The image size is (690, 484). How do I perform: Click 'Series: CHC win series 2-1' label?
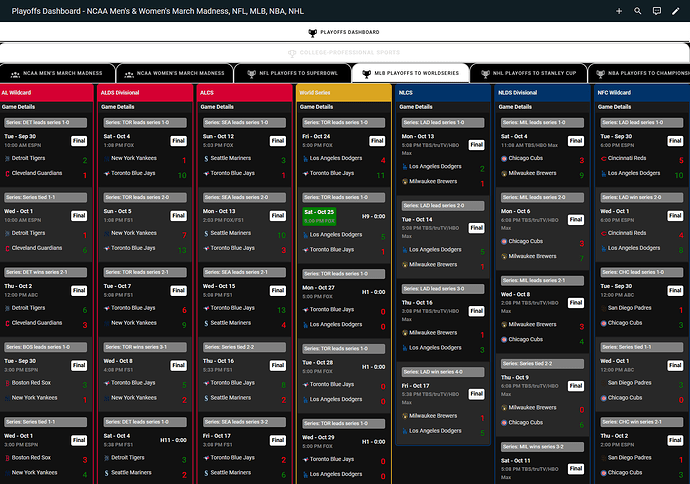pyautogui.click(x=642, y=422)
